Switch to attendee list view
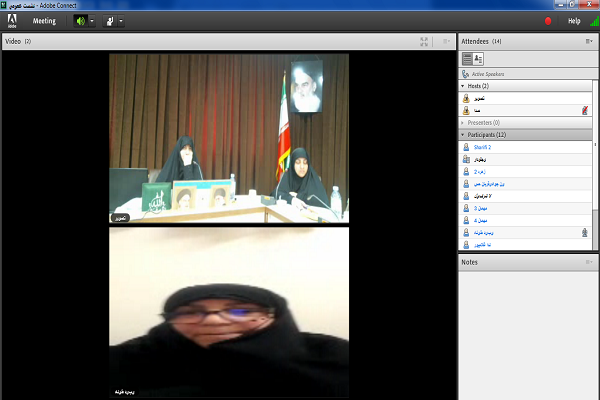This screenshot has width=600, height=400. [466, 59]
